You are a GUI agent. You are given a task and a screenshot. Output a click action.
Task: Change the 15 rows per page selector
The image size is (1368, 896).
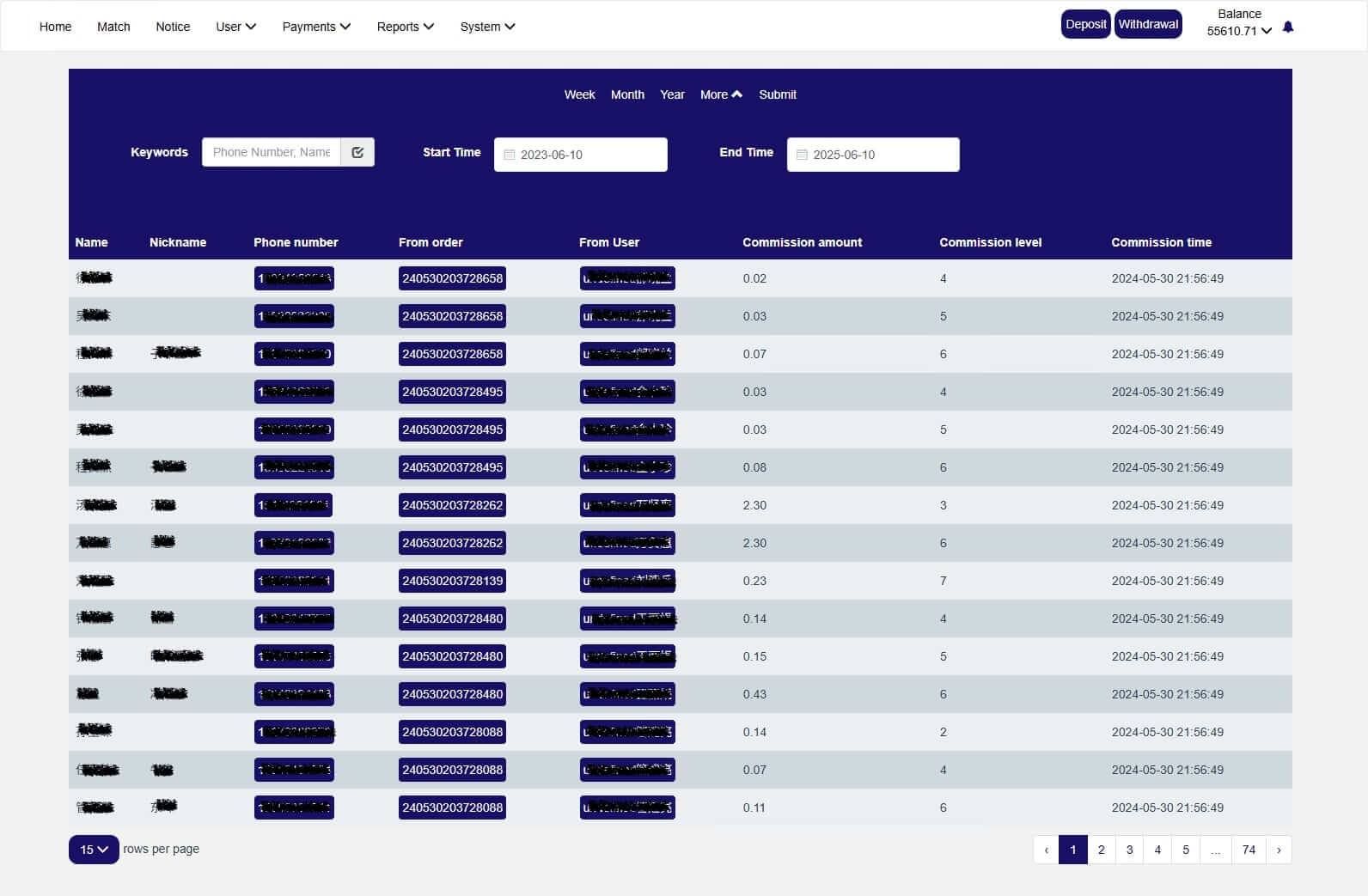(x=94, y=850)
